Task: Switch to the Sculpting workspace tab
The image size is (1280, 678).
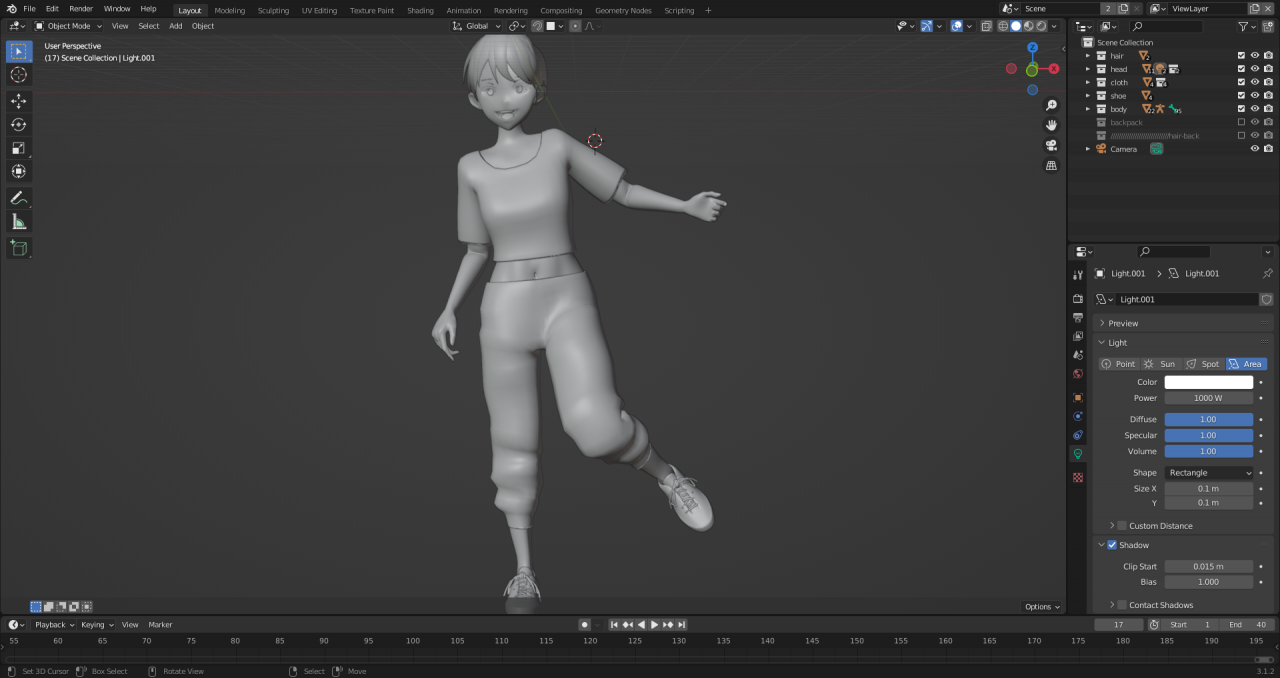Action: (x=273, y=11)
